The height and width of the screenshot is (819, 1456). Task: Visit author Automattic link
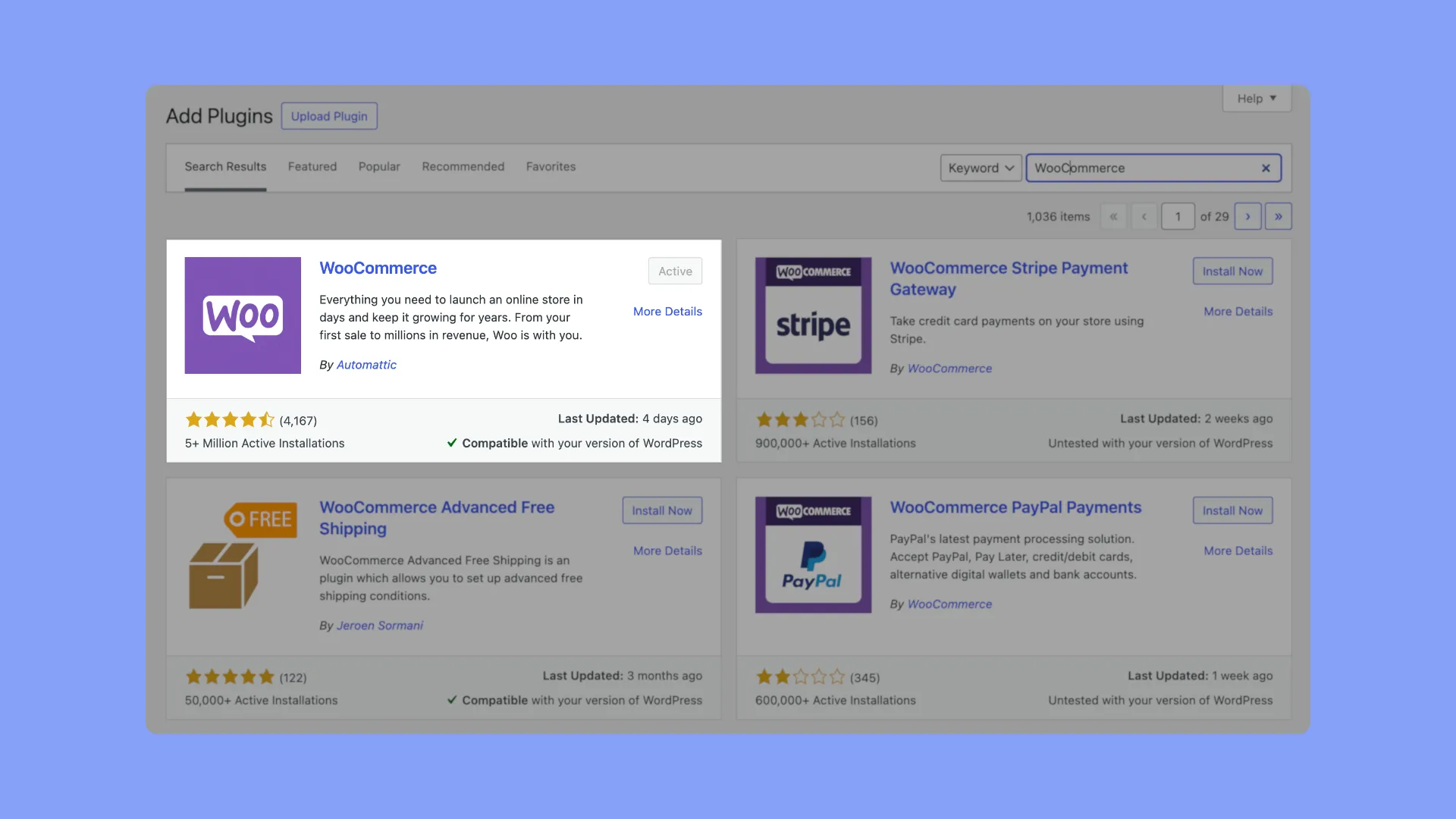point(366,365)
